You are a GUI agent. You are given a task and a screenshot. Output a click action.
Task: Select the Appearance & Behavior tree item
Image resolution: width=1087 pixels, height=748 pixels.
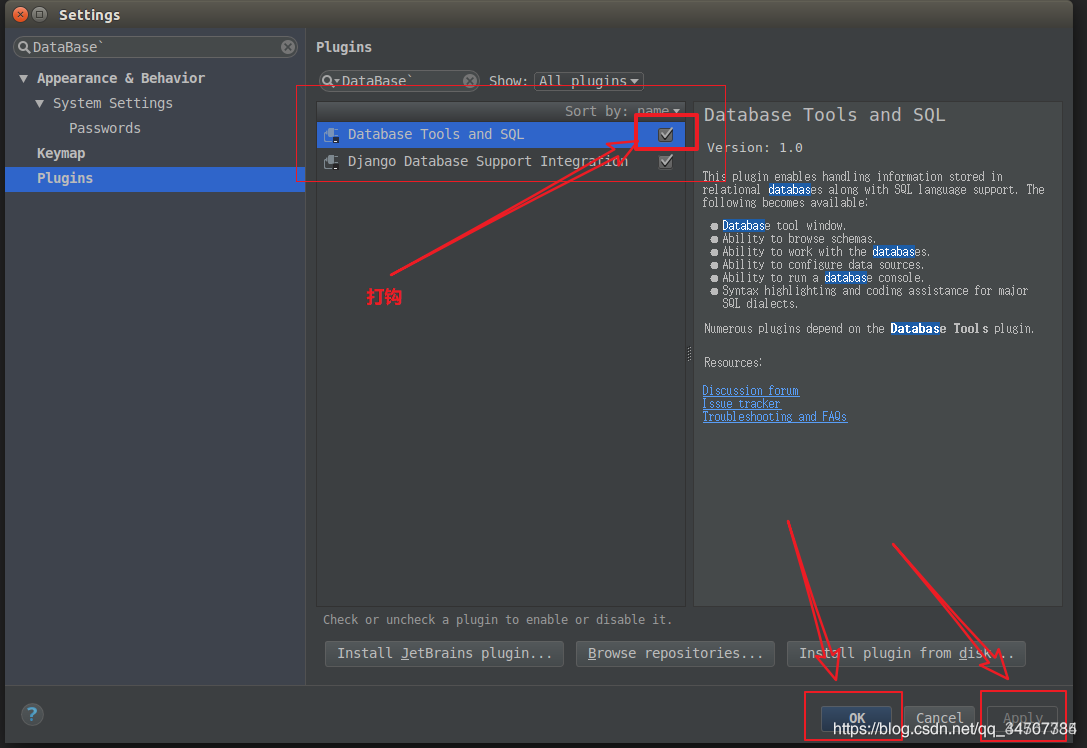(x=121, y=78)
